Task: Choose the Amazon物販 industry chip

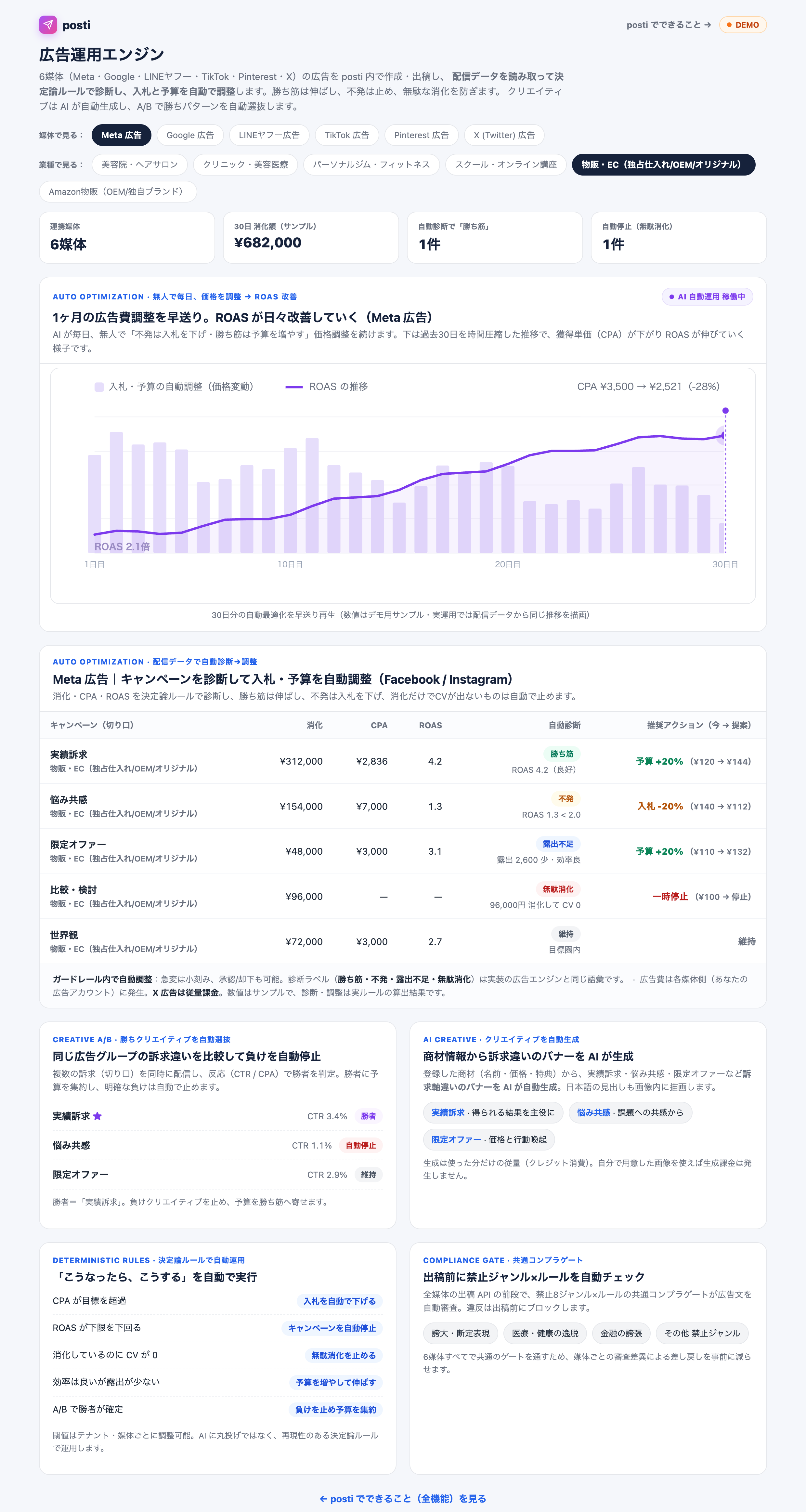Action: tap(118, 191)
